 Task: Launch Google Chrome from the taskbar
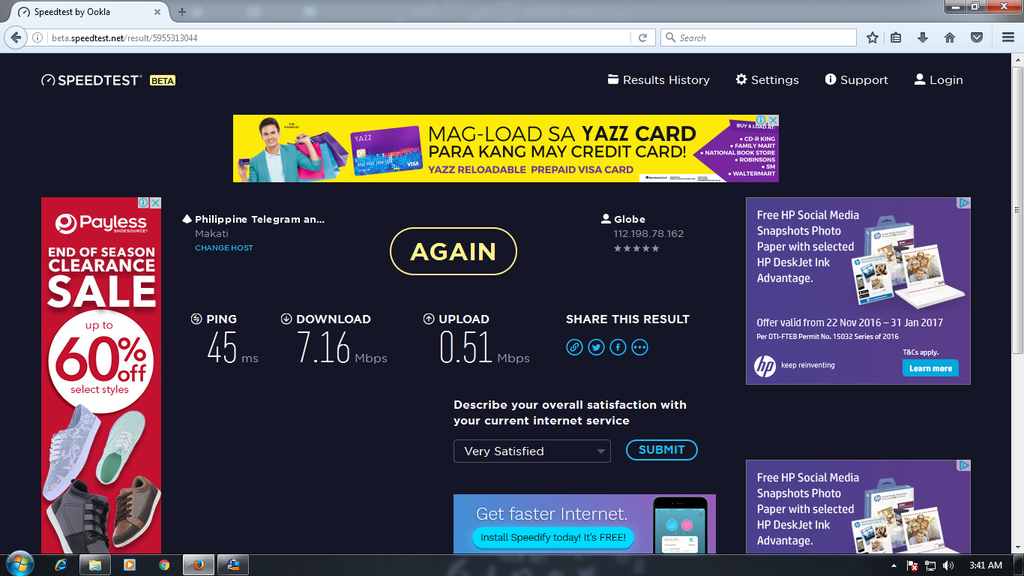point(164,565)
